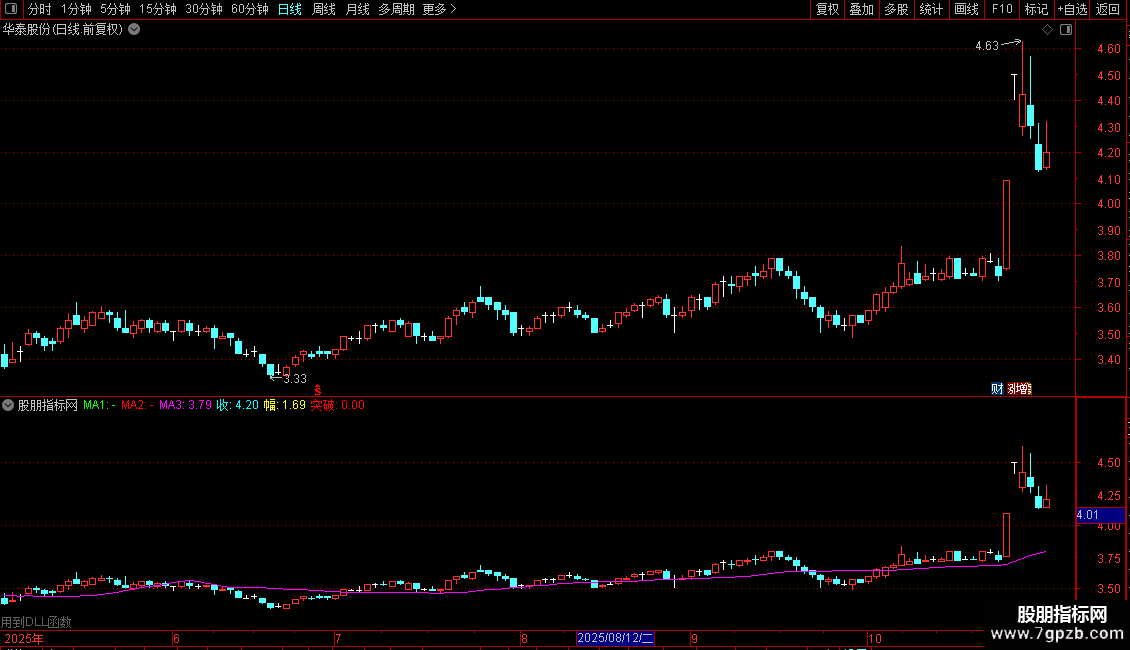Open the 股朋指标网 indicator dropdown circle

pyautogui.click(x=8, y=406)
